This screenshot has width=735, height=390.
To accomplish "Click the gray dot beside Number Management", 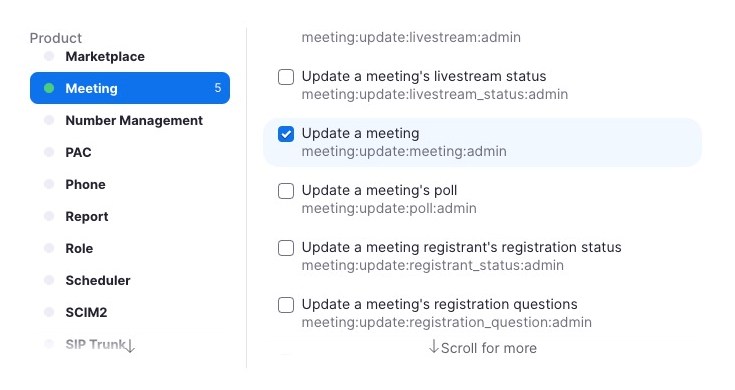I will [49, 120].
